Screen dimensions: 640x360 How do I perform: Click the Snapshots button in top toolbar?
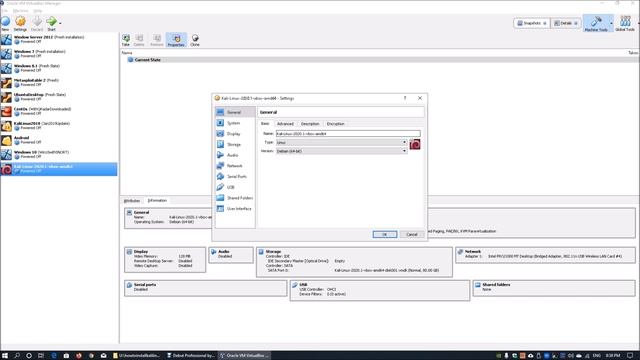(x=531, y=23)
